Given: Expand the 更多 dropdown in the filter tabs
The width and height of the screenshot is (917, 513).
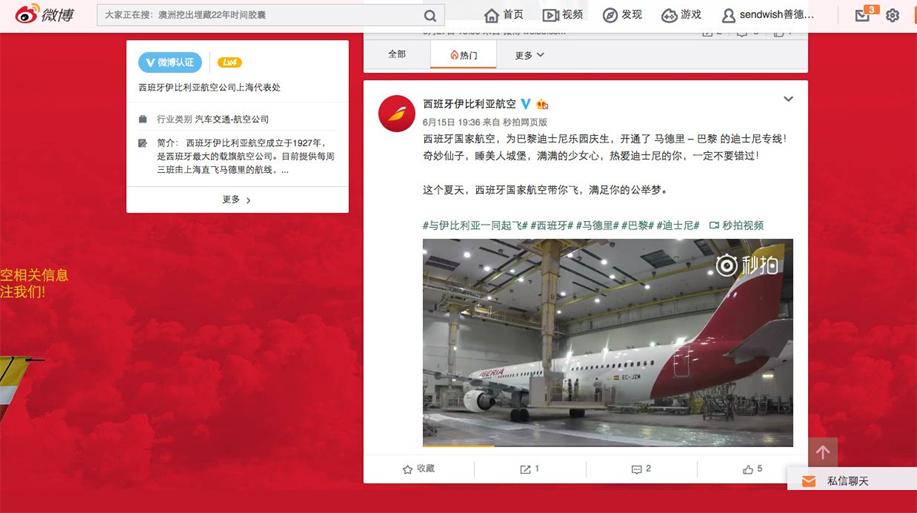Looking at the screenshot, I should tap(529, 55).
